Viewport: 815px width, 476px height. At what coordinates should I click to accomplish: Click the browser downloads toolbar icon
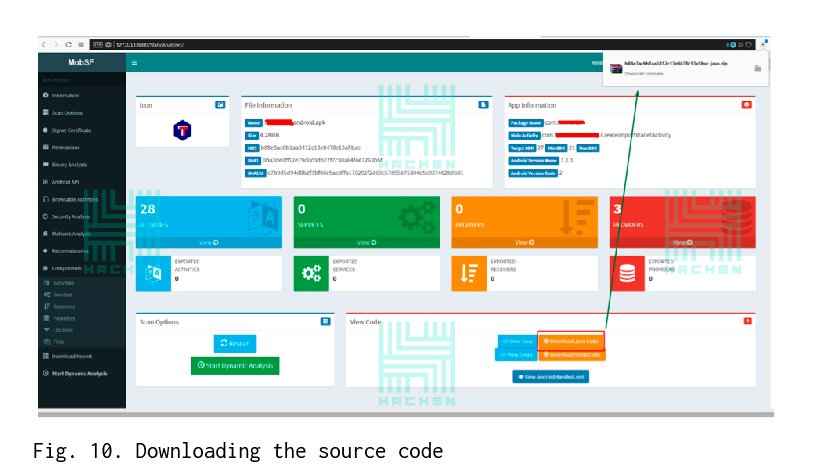tap(763, 44)
